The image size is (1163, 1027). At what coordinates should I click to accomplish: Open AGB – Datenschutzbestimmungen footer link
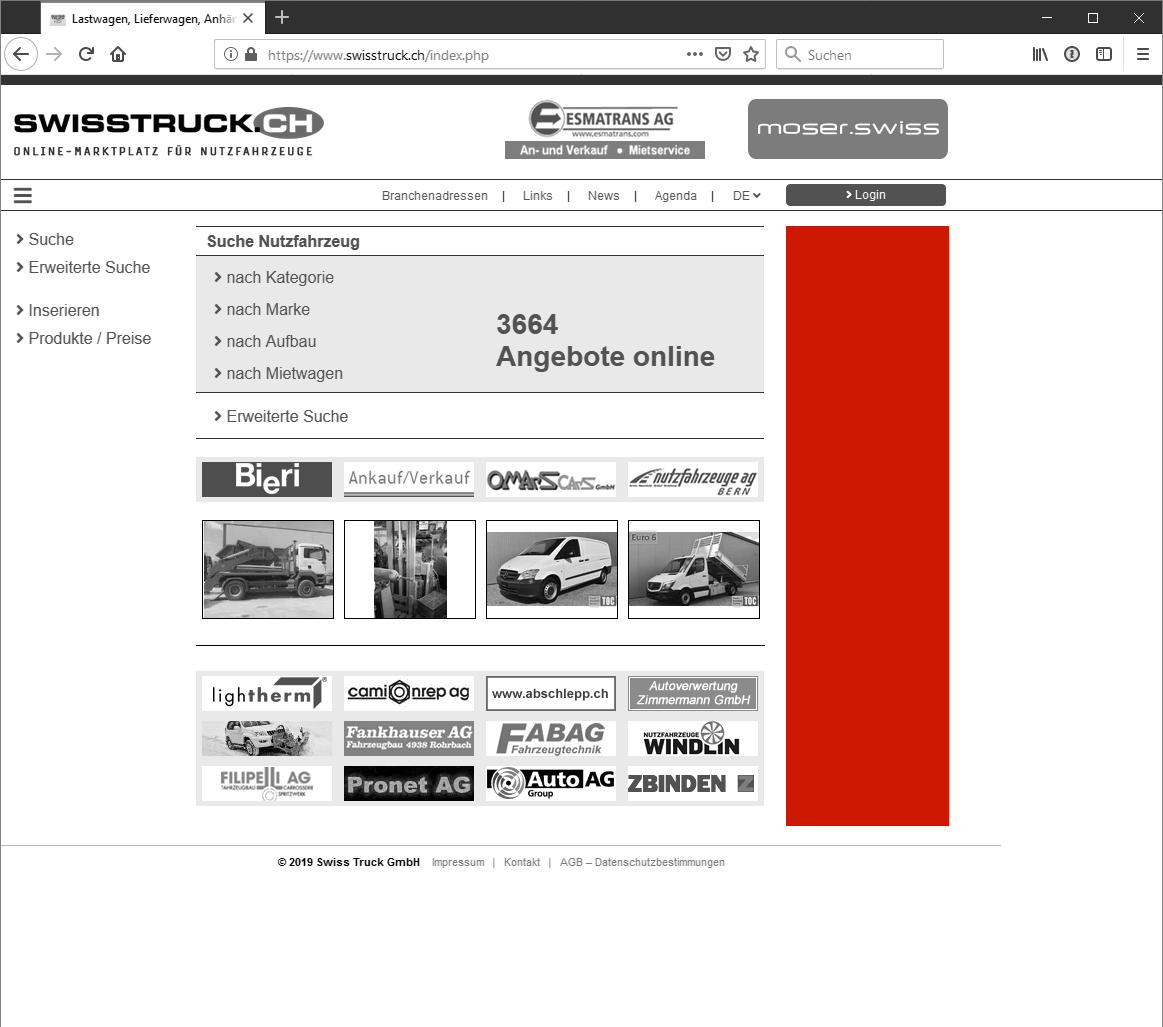pos(642,862)
